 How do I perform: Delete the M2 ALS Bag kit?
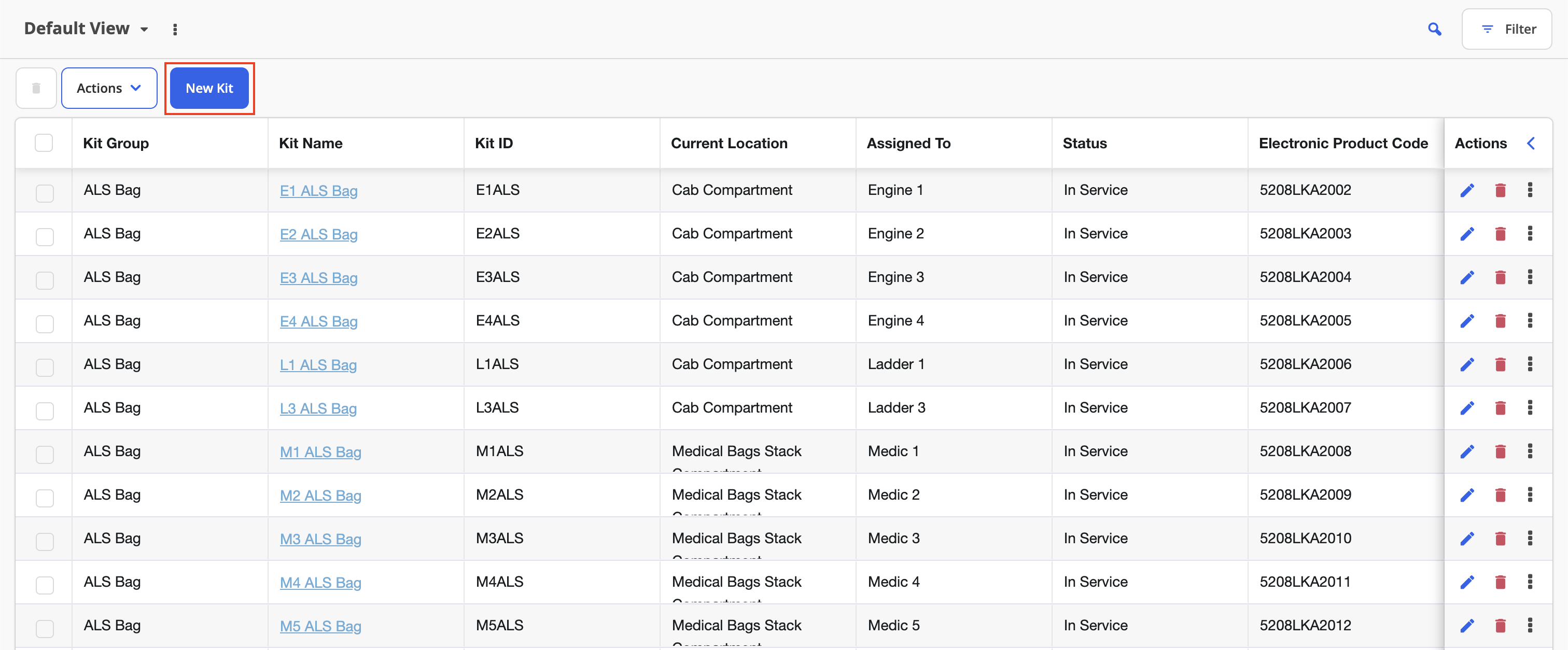1500,495
